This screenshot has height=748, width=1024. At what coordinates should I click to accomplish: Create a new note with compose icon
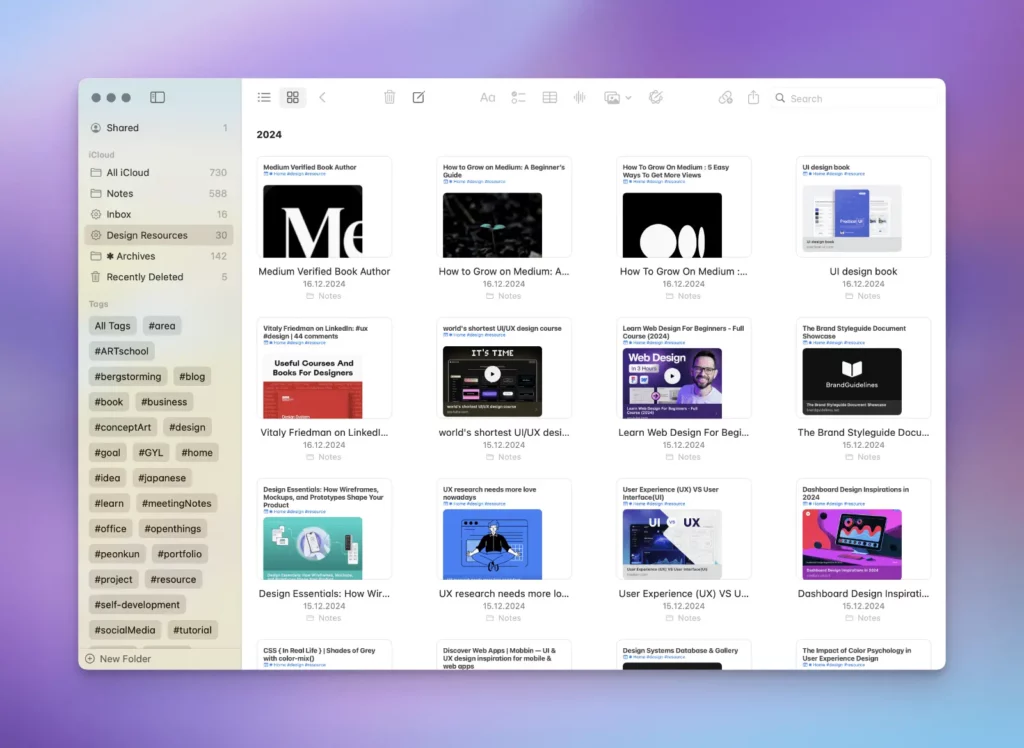pos(419,97)
